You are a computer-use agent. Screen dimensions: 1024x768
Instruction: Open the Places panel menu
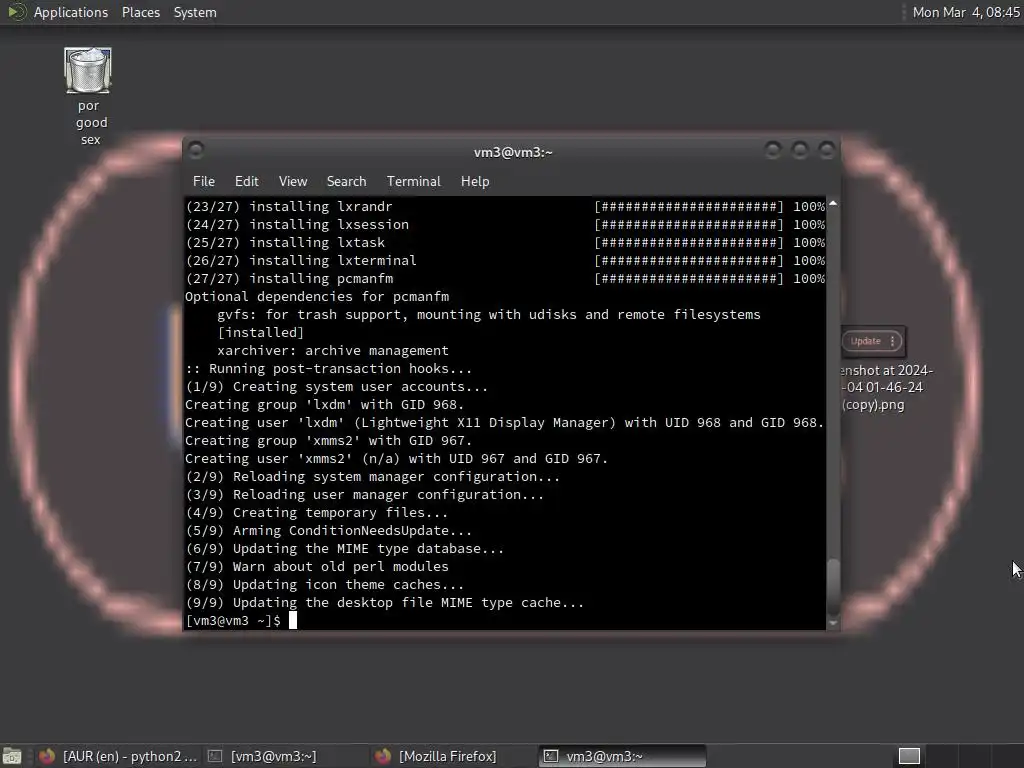[x=140, y=12]
